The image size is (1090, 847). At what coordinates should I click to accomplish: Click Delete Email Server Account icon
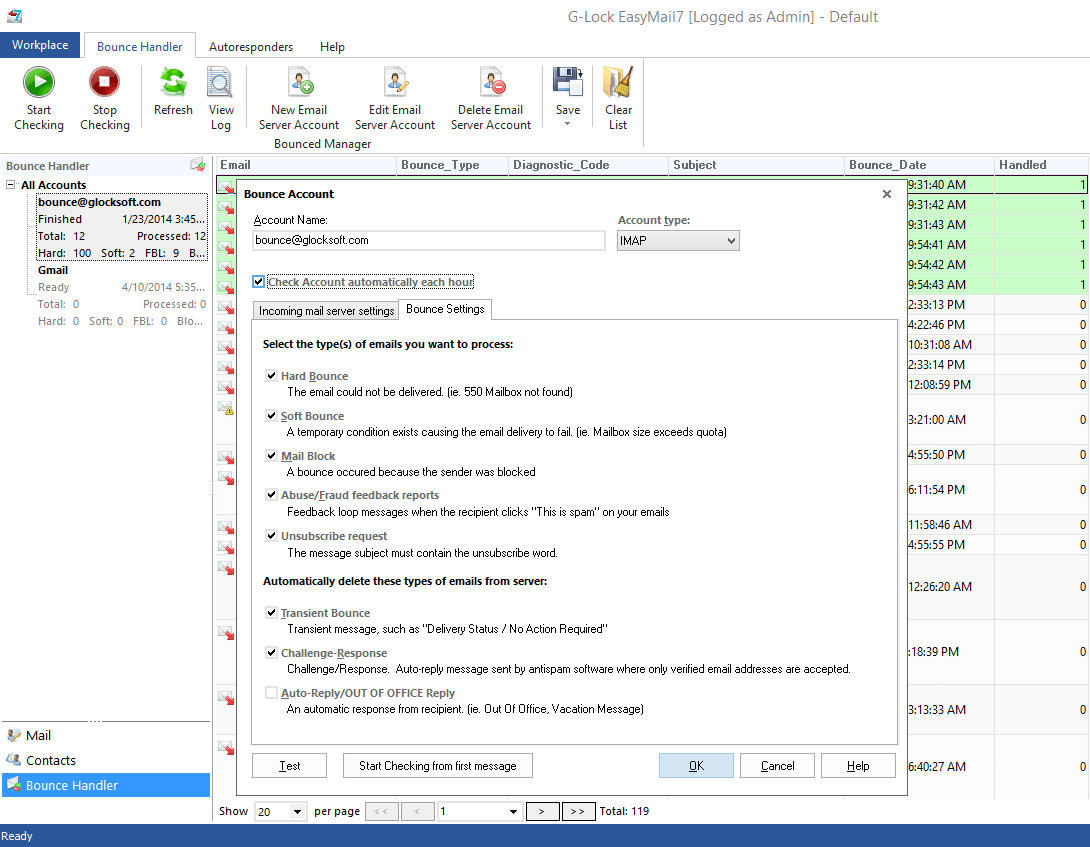tap(492, 82)
